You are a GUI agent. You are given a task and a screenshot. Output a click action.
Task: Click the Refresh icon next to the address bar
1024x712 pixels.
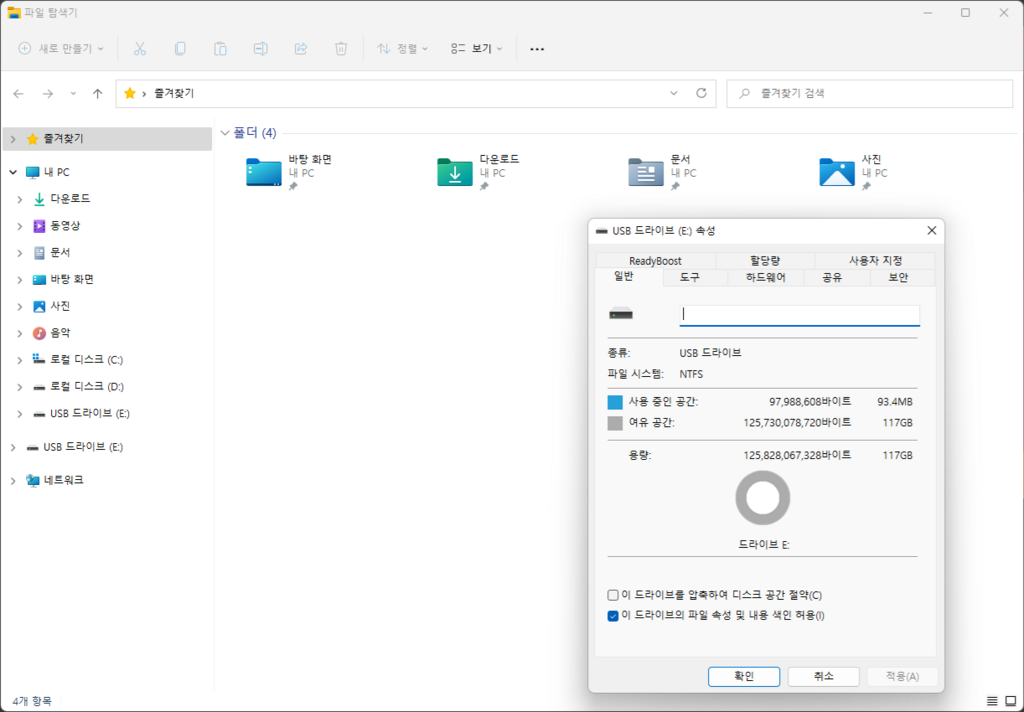pos(700,92)
